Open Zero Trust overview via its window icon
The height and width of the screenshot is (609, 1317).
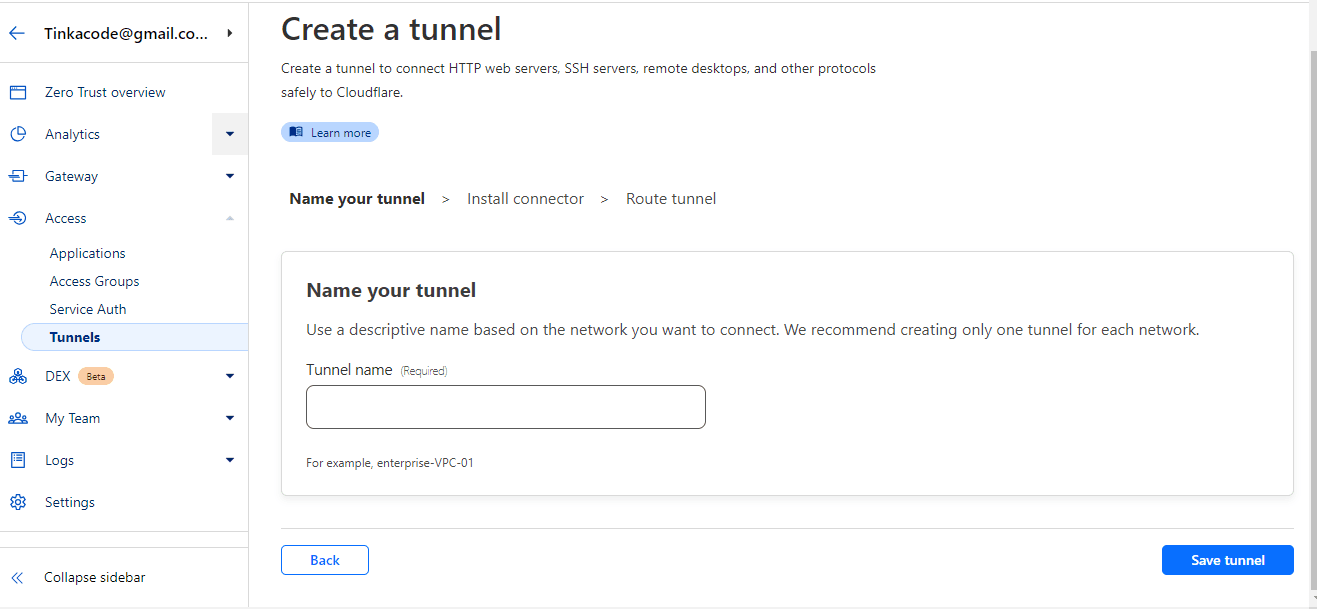click(x=17, y=92)
